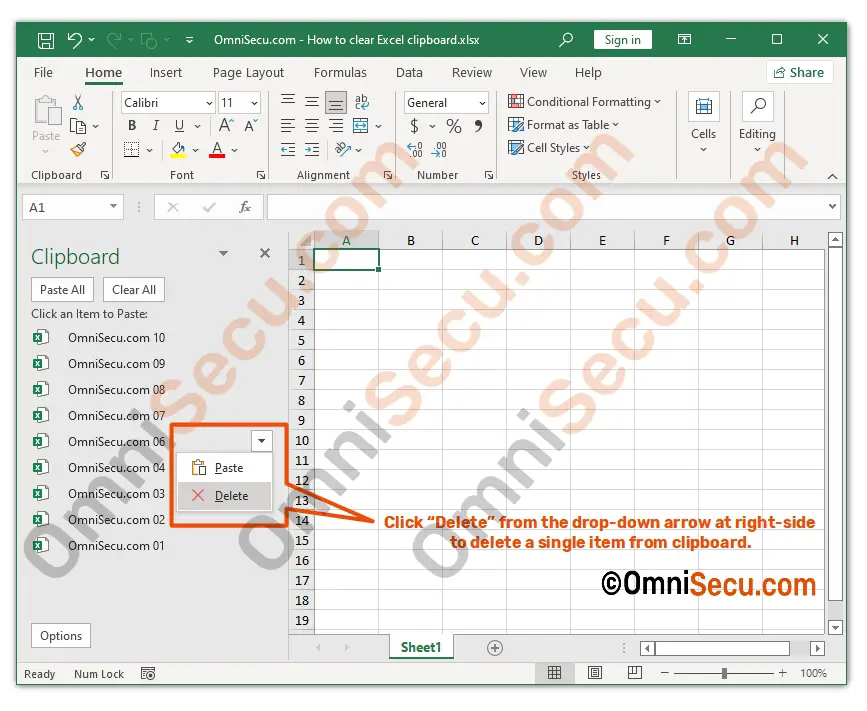Expand Conditional Formatting menu
867x711 pixels.
click(x=584, y=102)
